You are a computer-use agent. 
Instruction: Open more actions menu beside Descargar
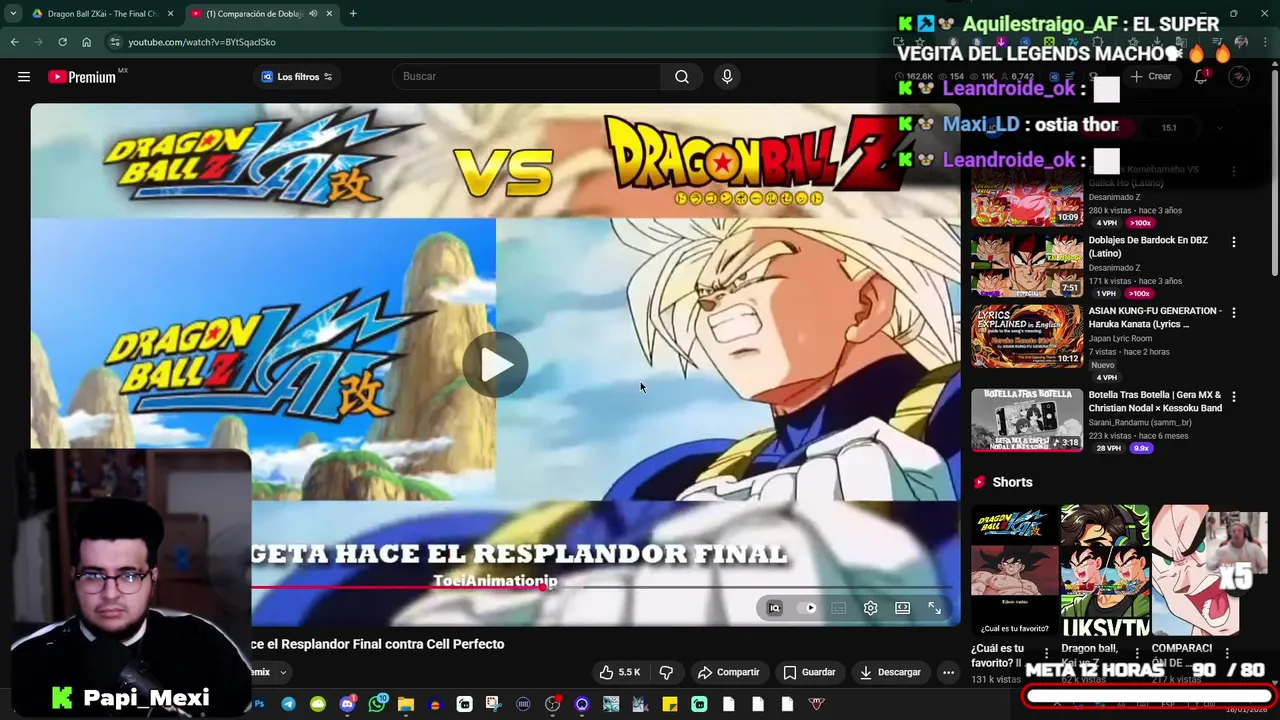pos(948,672)
